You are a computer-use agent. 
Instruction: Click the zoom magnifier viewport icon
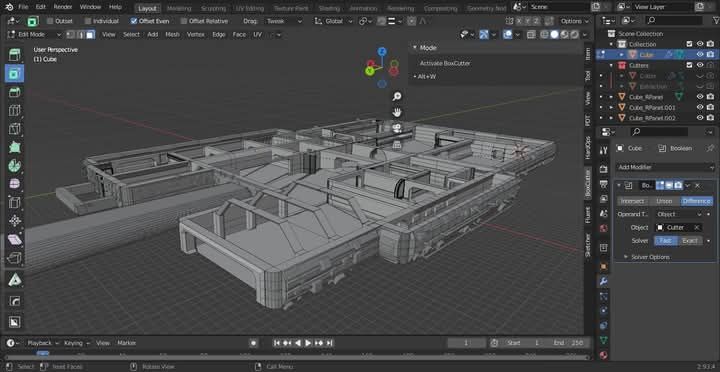pyautogui.click(x=397, y=96)
